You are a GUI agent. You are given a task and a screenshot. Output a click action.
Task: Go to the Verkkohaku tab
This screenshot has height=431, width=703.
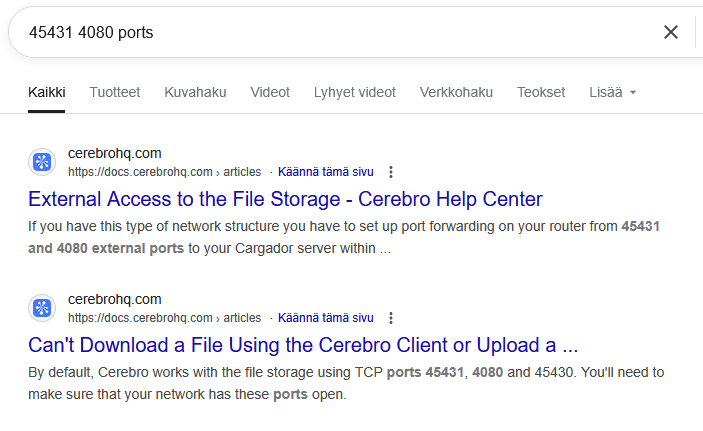(x=456, y=92)
